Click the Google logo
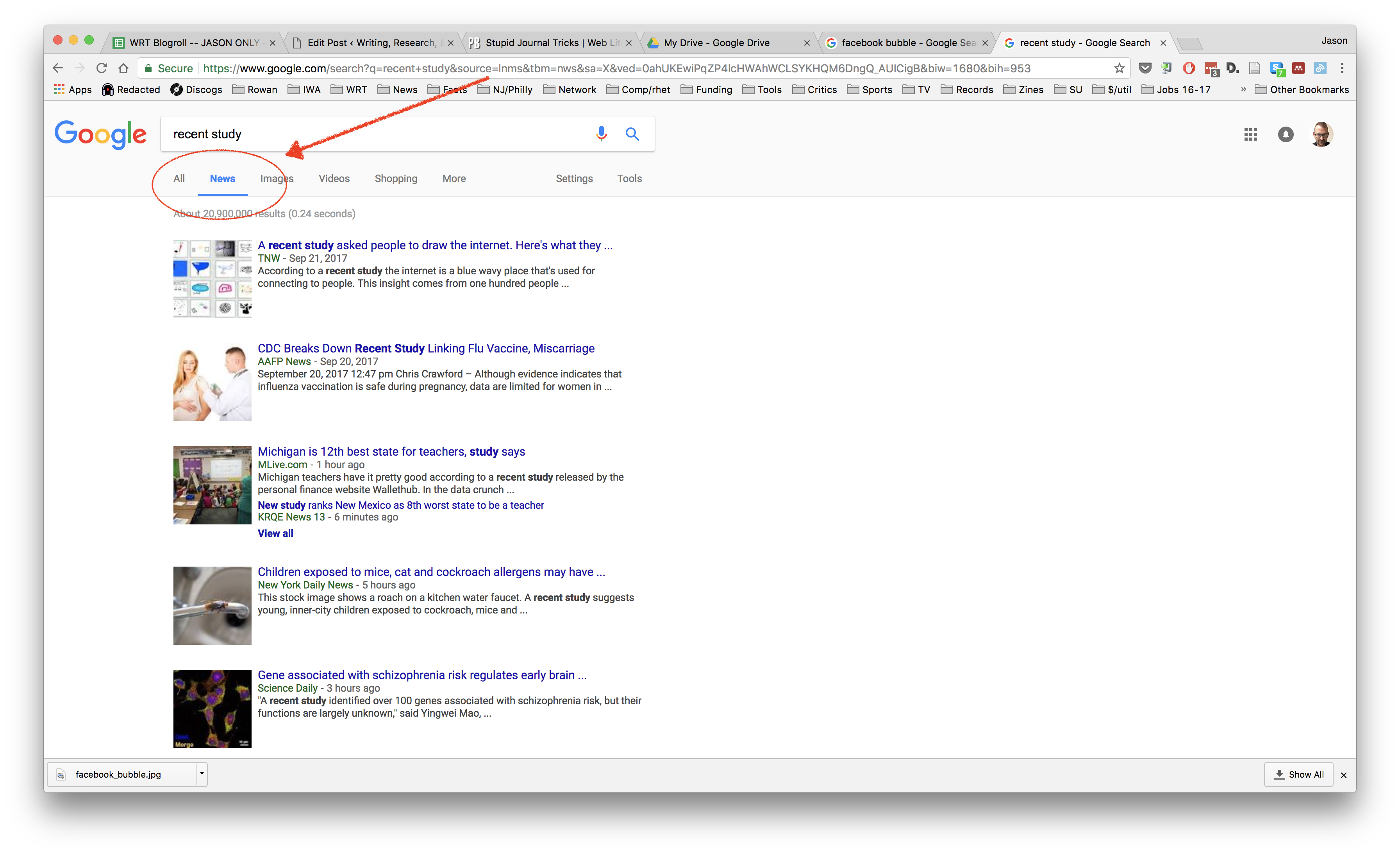Screen dimensions: 1400x855 pyautogui.click(x=100, y=135)
